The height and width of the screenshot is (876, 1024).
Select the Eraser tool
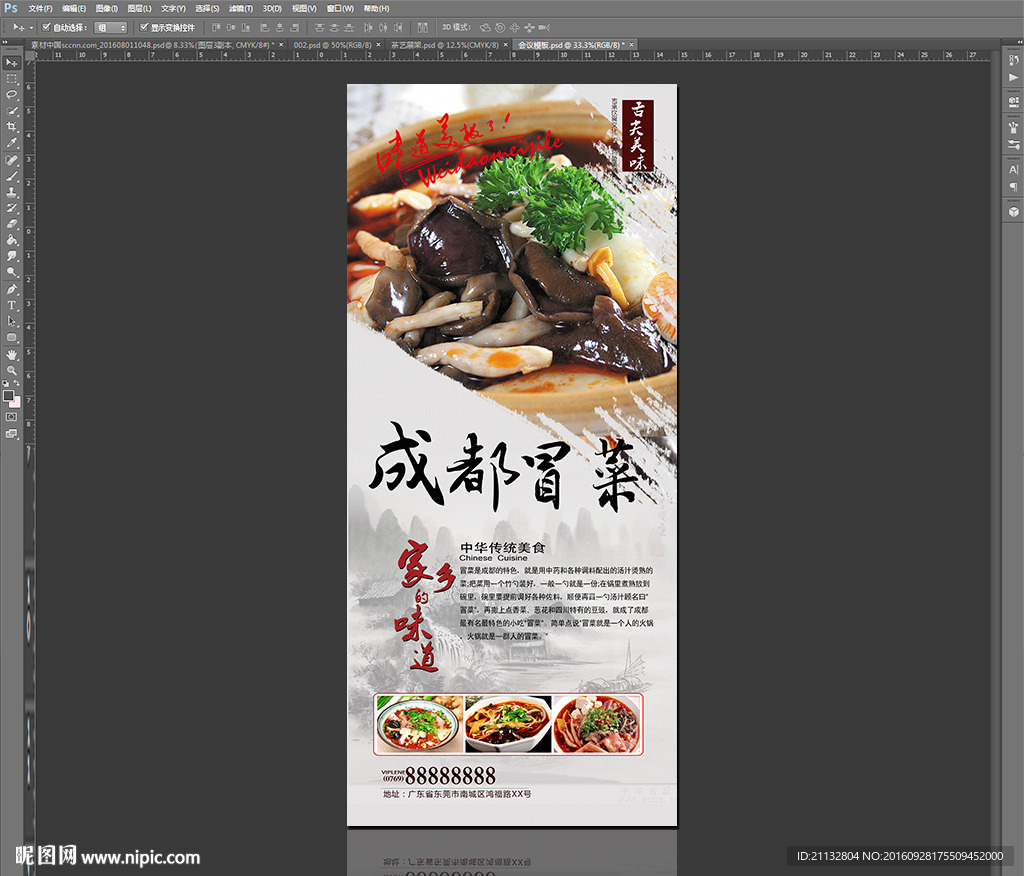click(12, 224)
